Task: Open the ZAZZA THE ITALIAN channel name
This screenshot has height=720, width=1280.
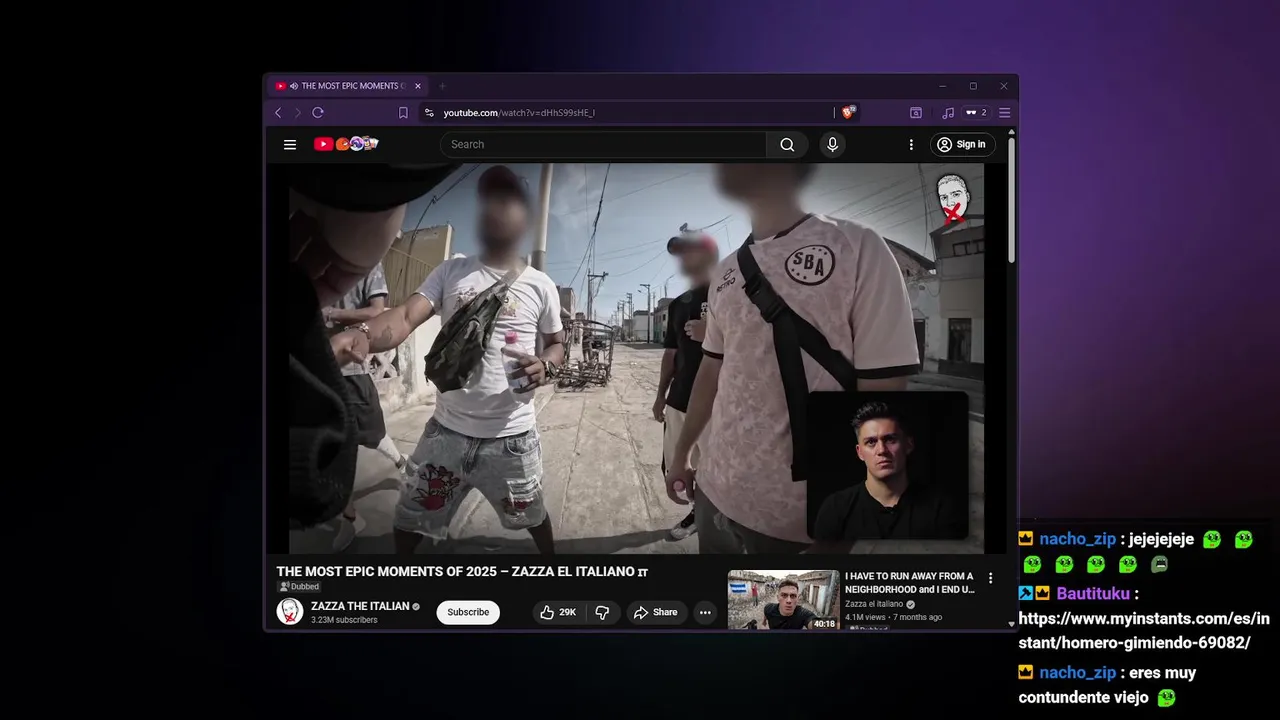Action: click(x=360, y=606)
